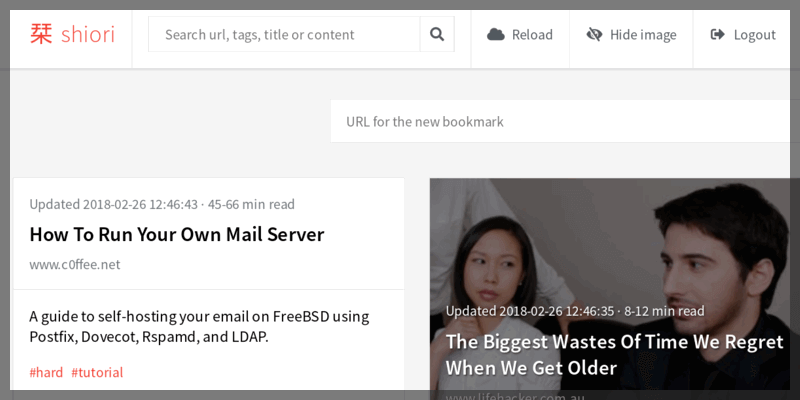The height and width of the screenshot is (400, 800).
Task: Visit the www.c0ffee.net source link
Action: tap(75, 265)
